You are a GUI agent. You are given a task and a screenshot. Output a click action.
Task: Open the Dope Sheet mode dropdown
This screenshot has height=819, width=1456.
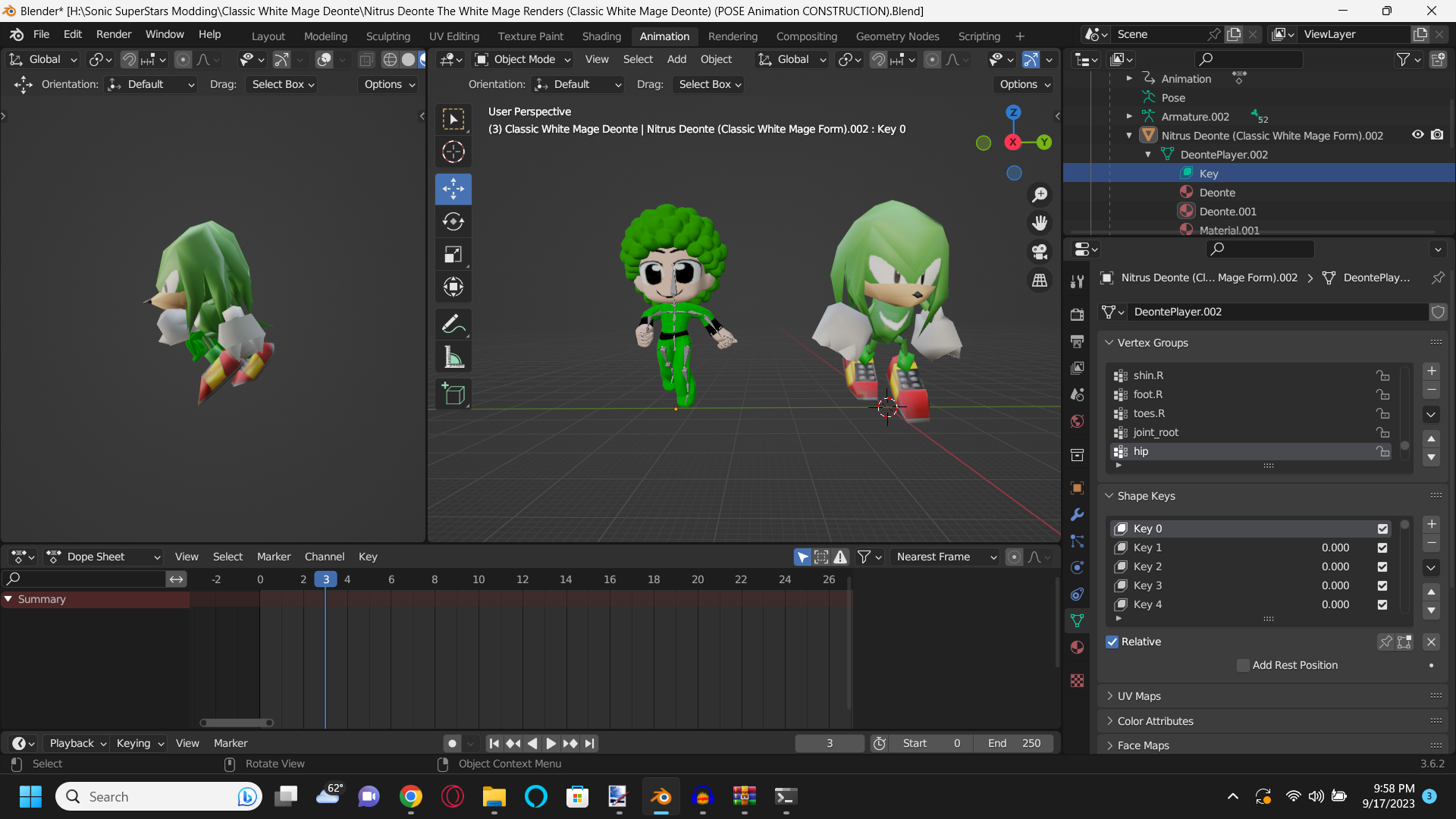[104, 557]
